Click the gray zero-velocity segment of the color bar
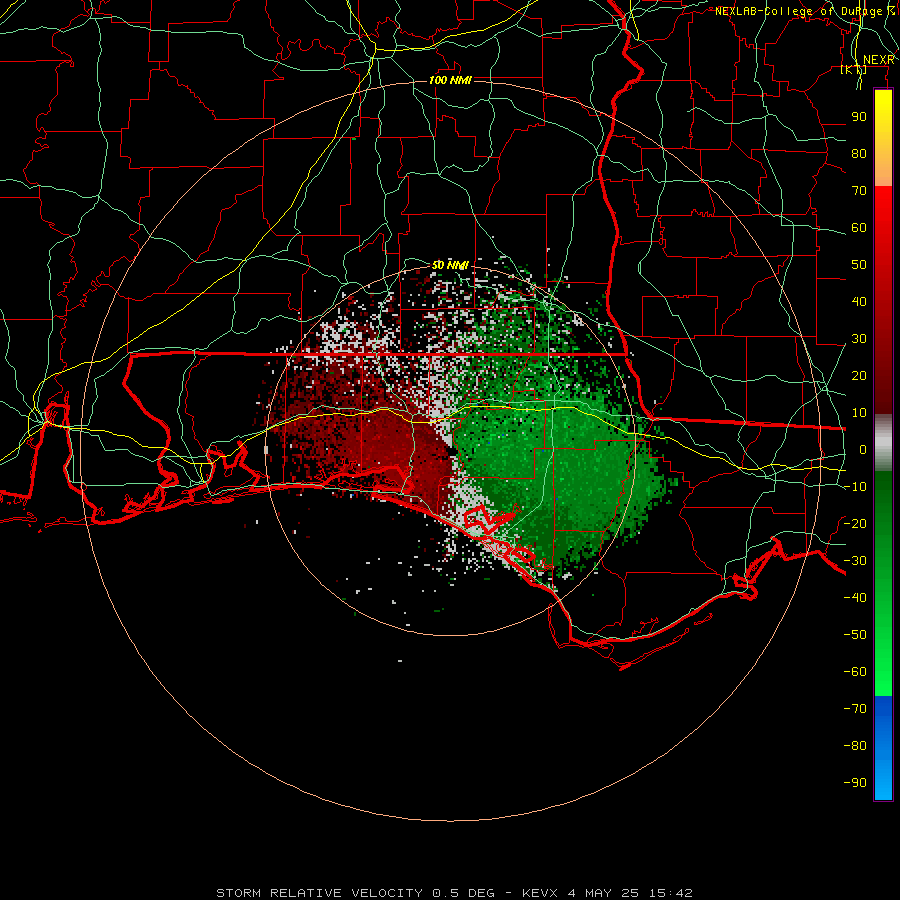This screenshot has height=900, width=900. (x=883, y=443)
